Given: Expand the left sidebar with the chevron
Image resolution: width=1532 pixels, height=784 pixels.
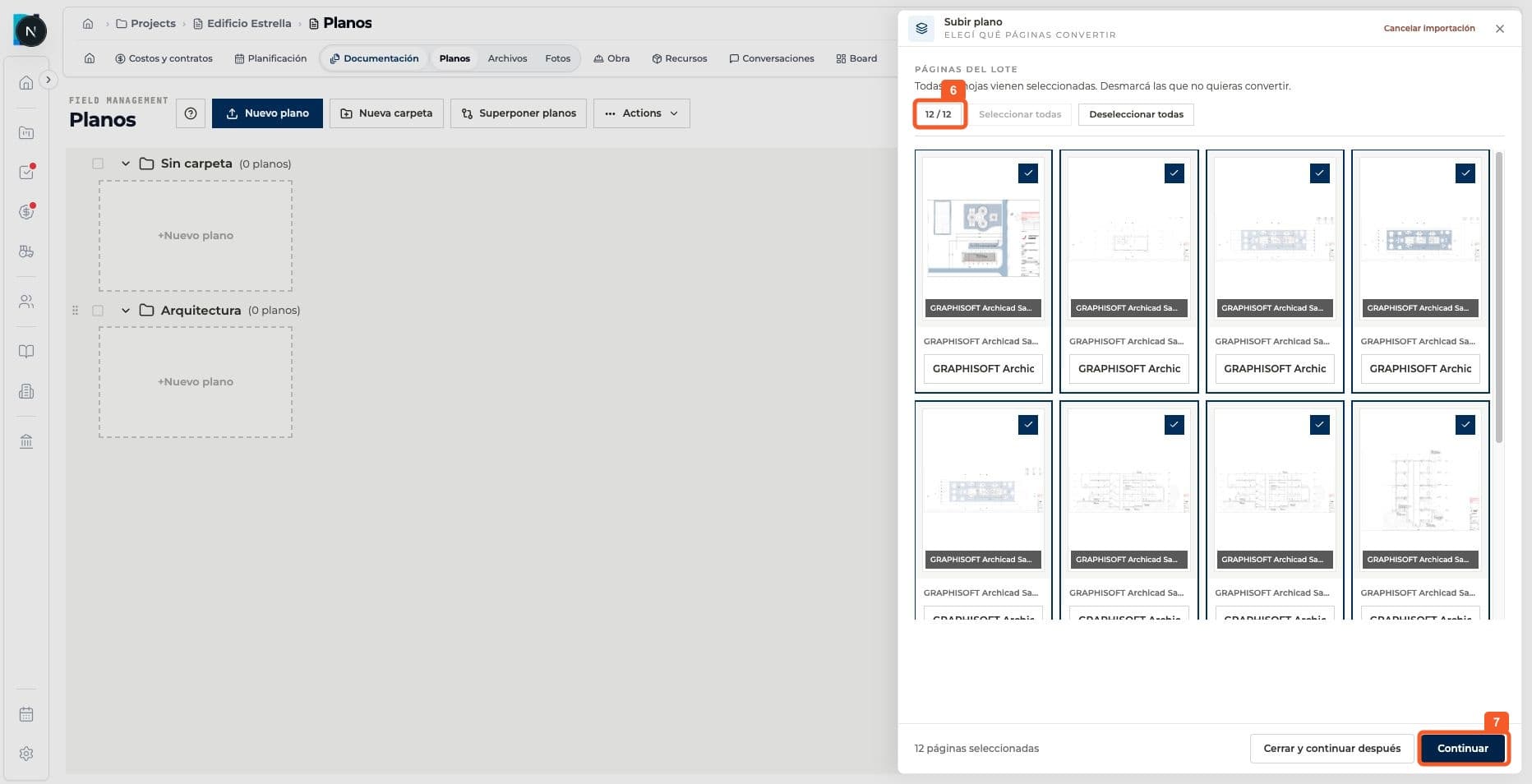Looking at the screenshot, I should click(x=48, y=80).
